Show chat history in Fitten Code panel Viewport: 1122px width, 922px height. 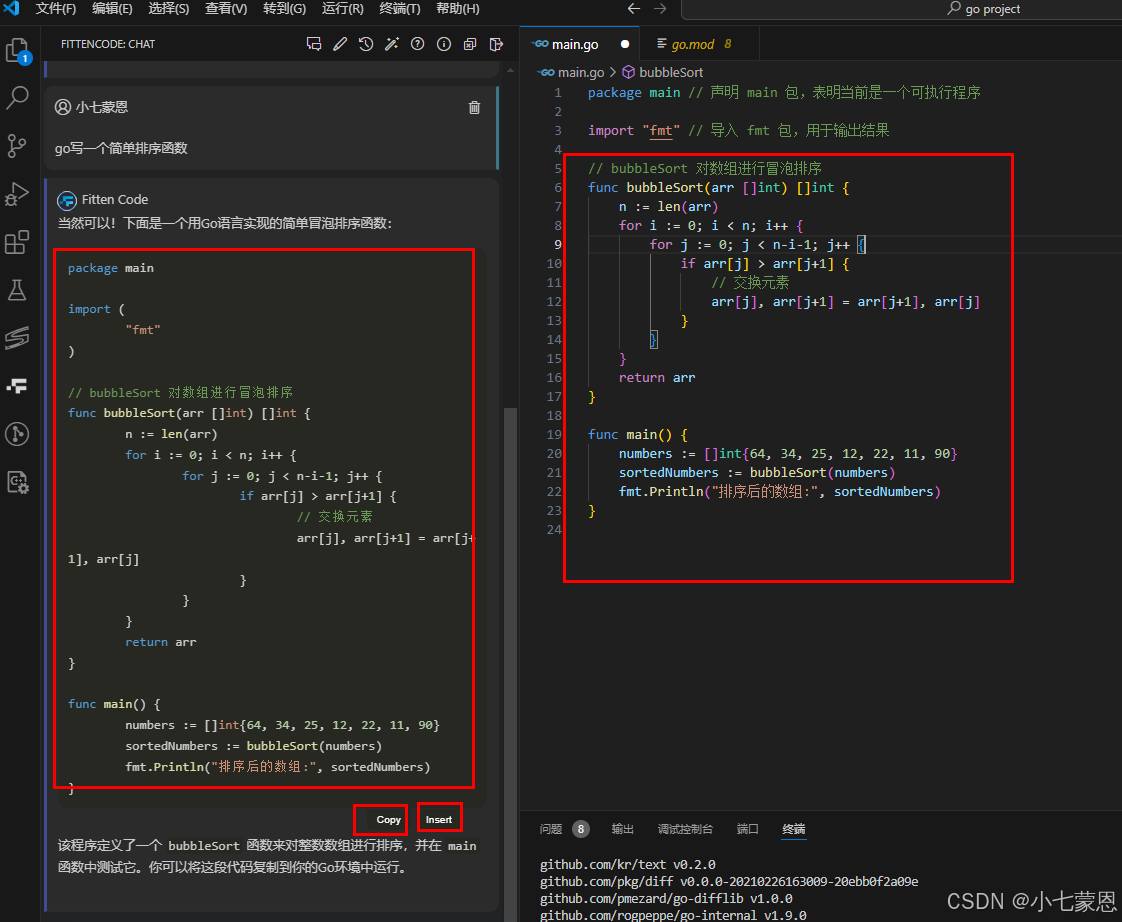366,44
